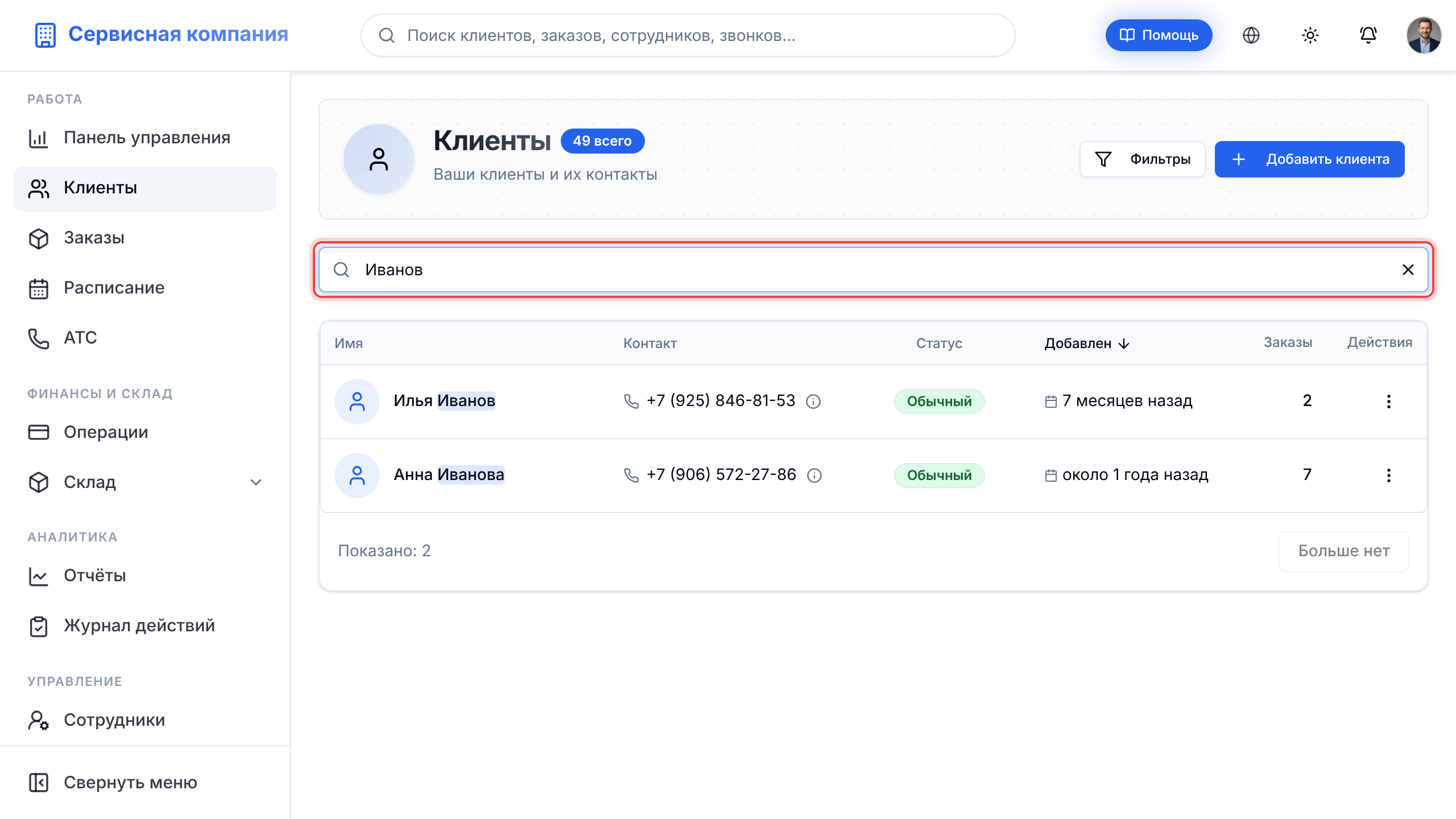Open Расписание in the sidebar
The image size is (1456, 819).
pyautogui.click(x=145, y=288)
